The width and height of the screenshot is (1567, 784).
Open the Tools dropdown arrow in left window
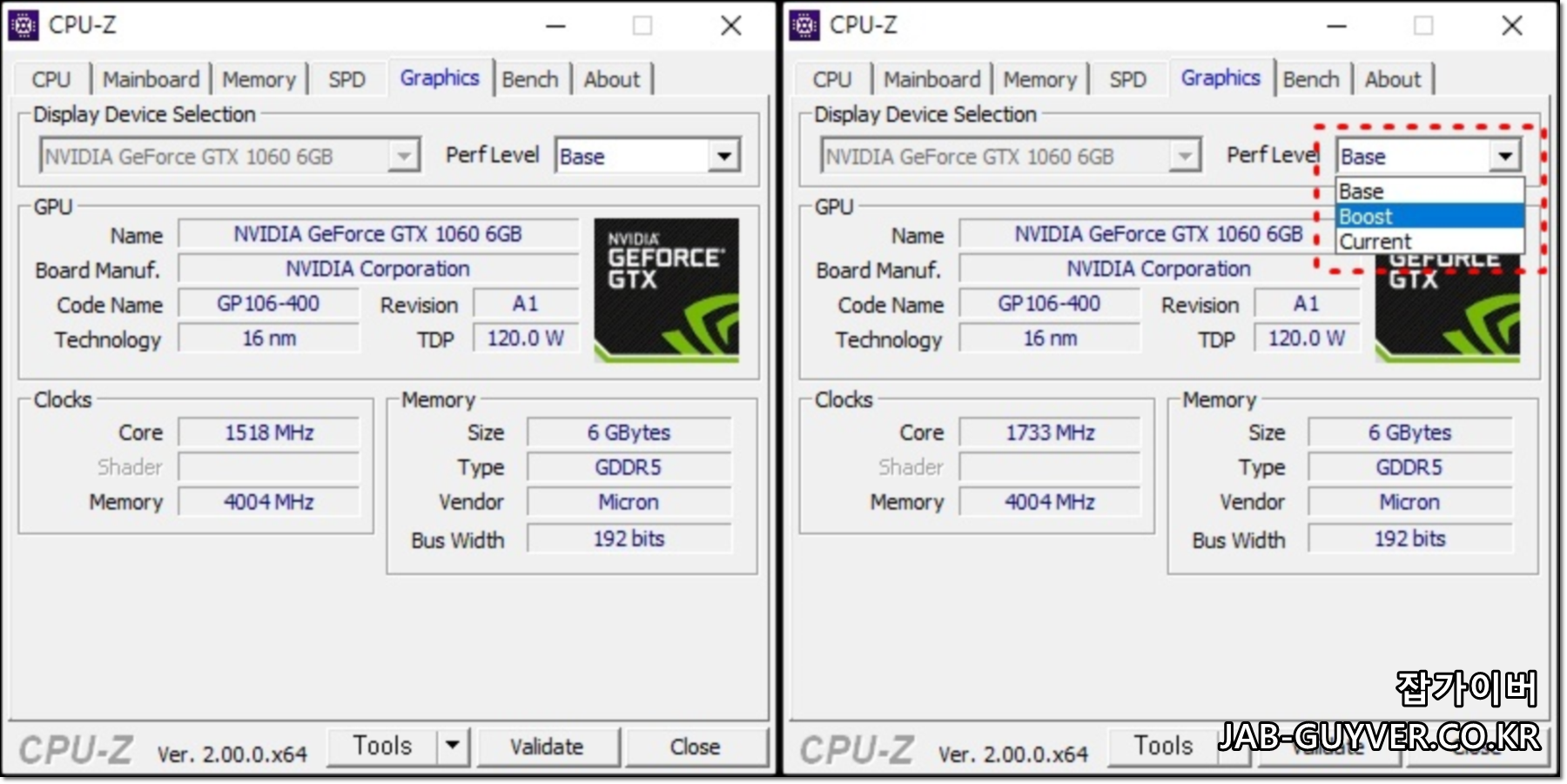tap(452, 747)
